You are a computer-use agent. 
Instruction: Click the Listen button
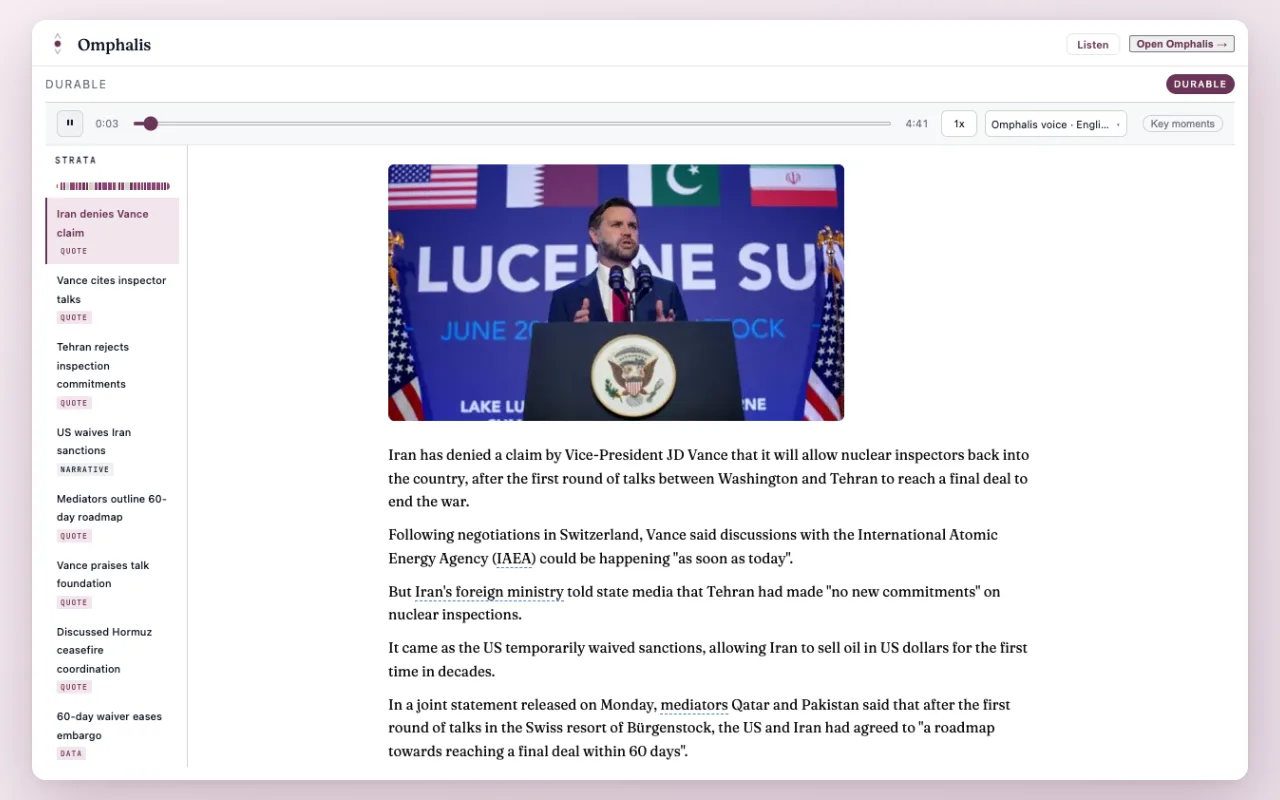[x=1093, y=44]
